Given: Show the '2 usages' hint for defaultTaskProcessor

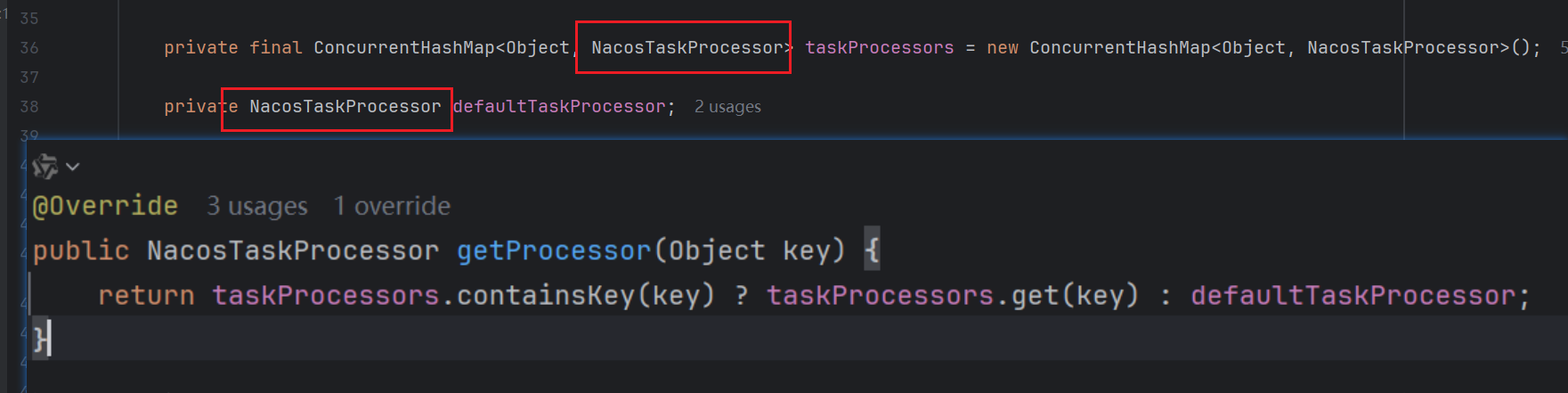Looking at the screenshot, I should [727, 107].
